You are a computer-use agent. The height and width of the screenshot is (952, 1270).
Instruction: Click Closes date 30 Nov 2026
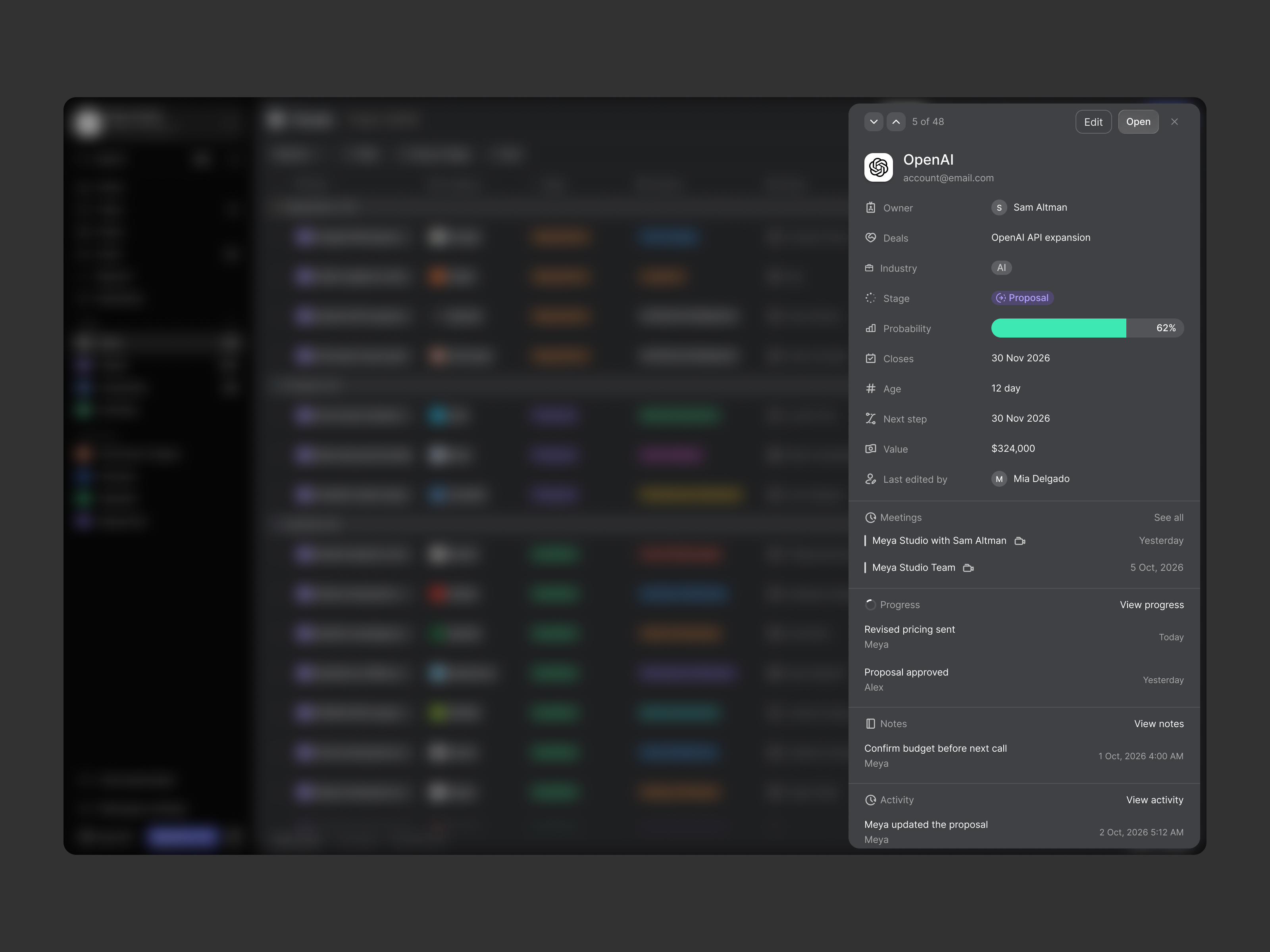(x=1020, y=358)
